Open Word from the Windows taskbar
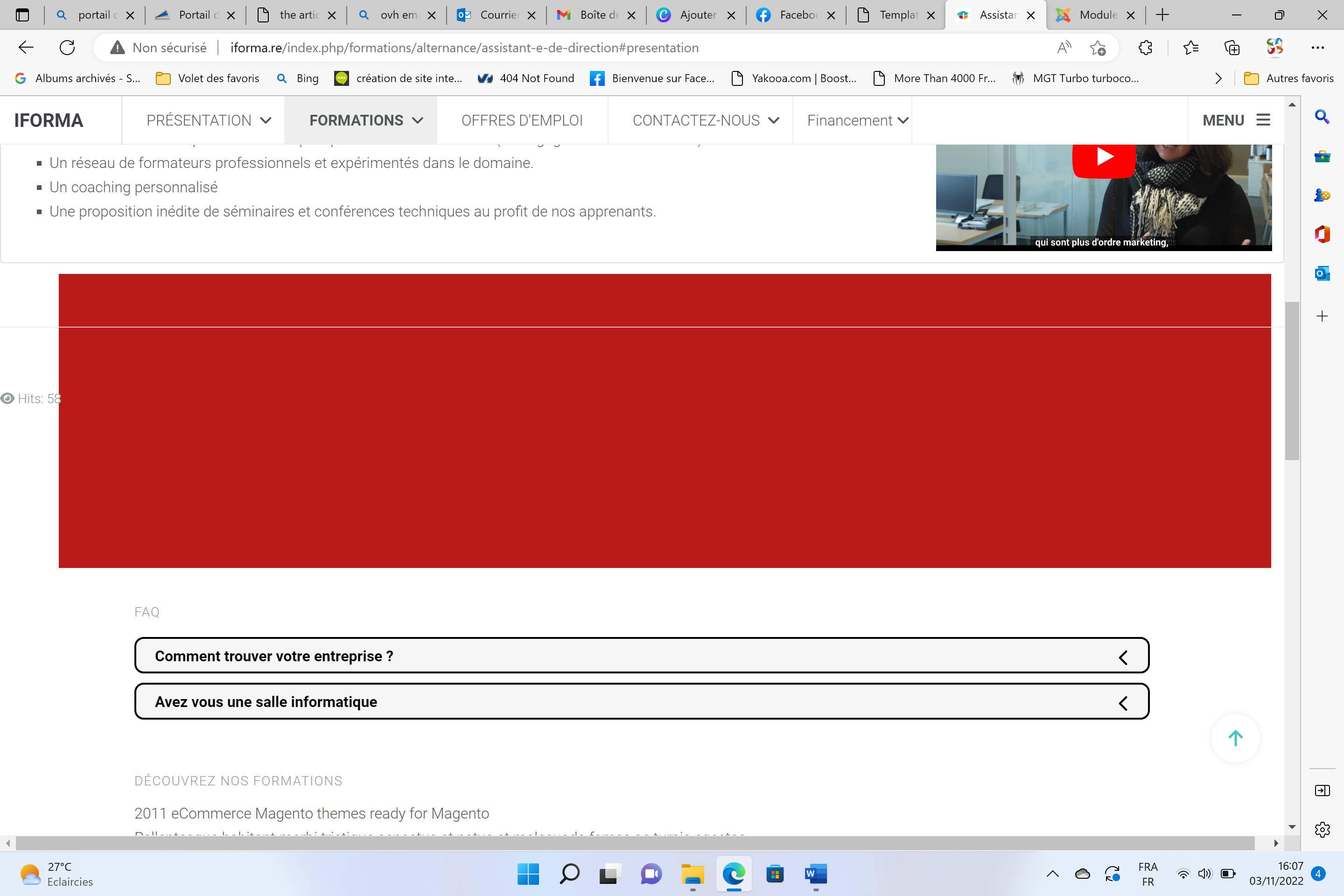 click(x=815, y=874)
